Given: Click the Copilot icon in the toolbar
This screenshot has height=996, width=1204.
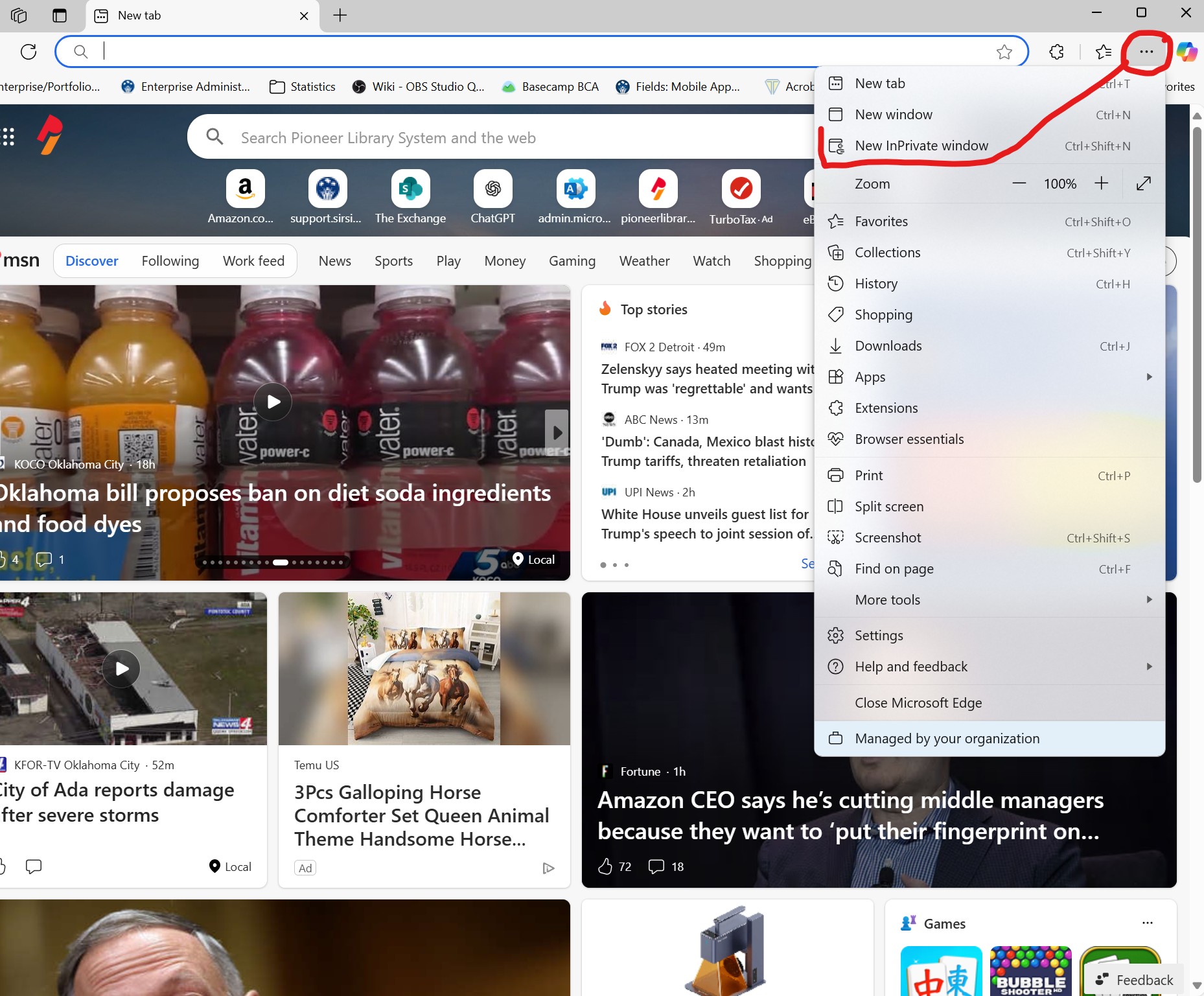Looking at the screenshot, I should tap(1187, 52).
